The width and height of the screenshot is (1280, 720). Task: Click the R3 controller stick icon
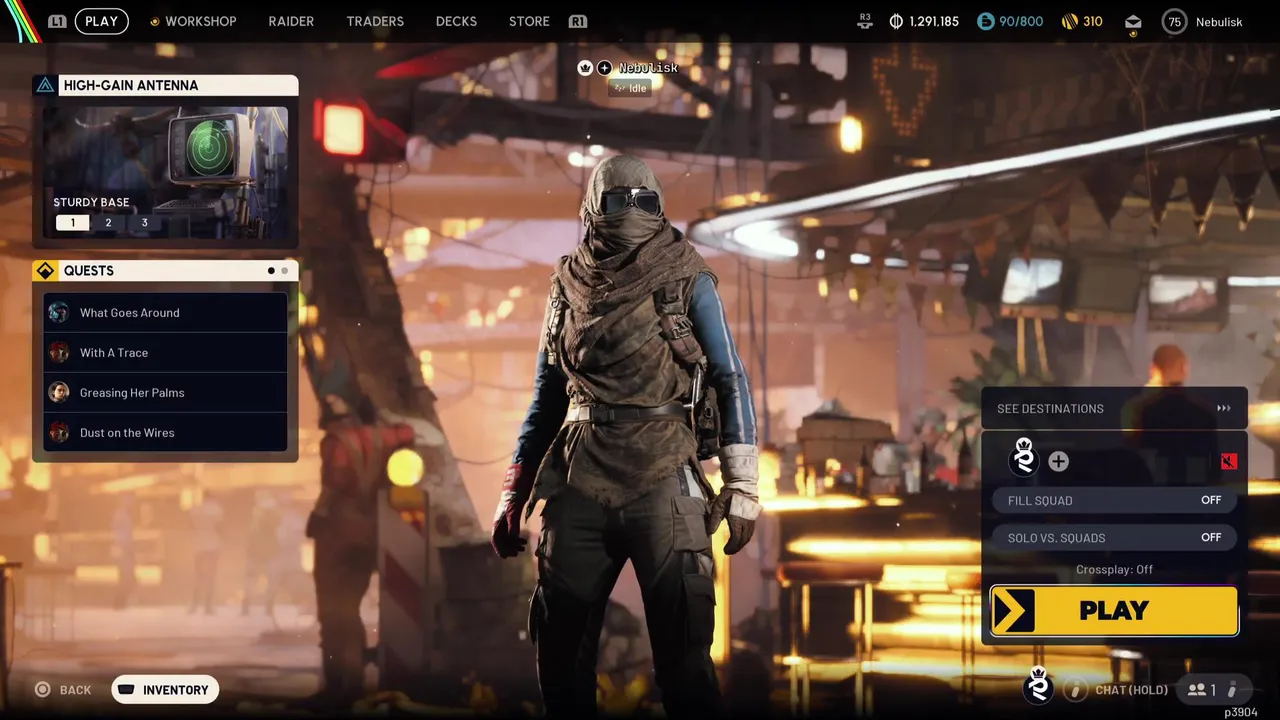865,21
